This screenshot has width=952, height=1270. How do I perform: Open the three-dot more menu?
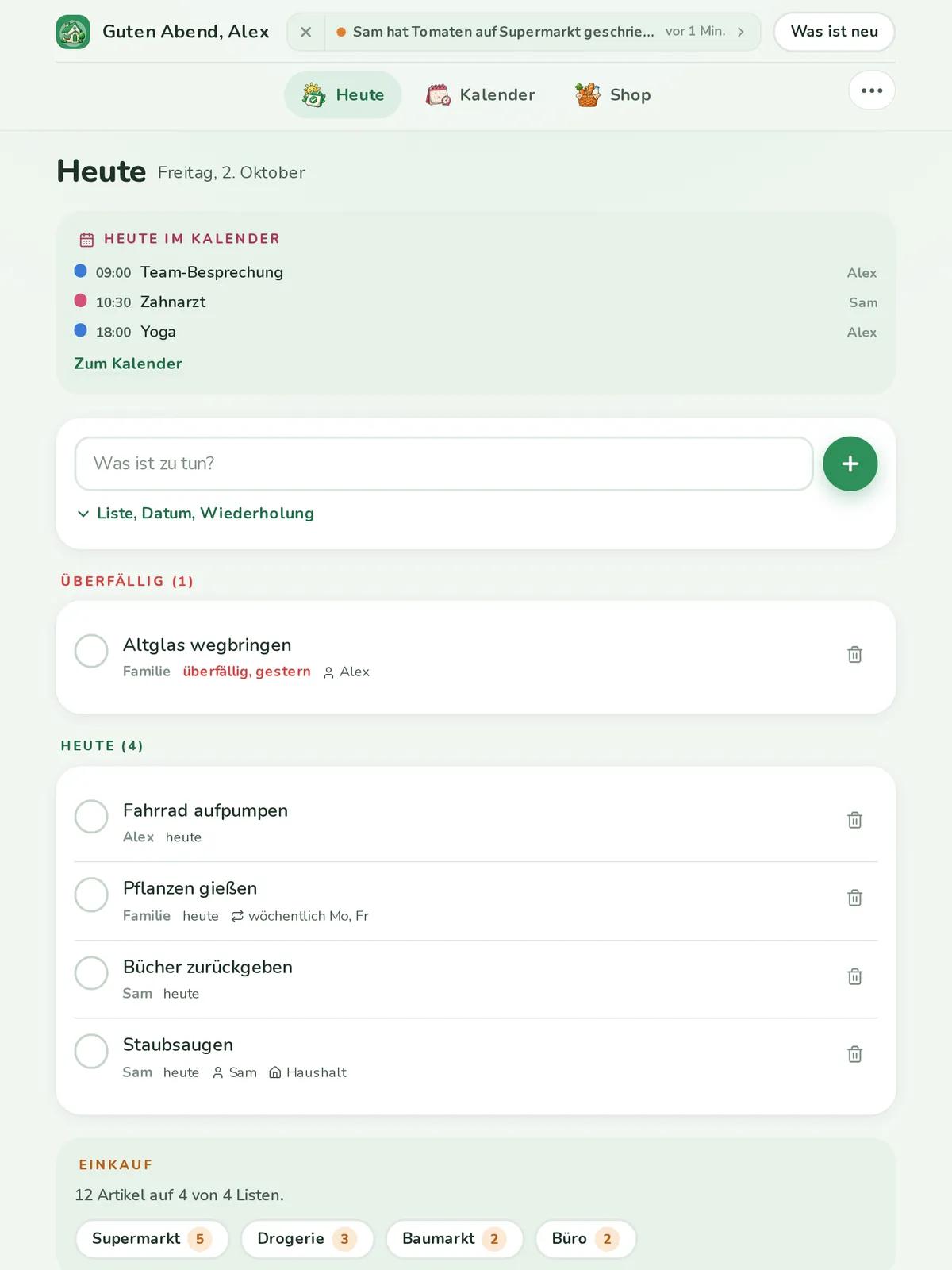[x=872, y=90]
